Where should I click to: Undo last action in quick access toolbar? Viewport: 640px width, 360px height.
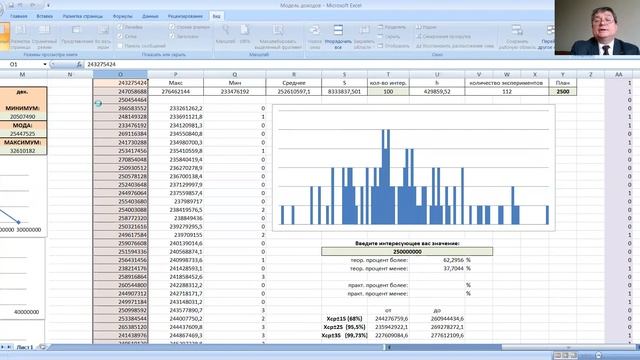coord(20,5)
